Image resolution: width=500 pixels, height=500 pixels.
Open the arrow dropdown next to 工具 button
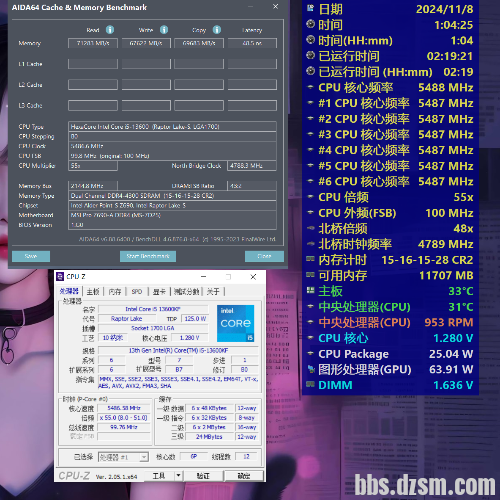[x=178, y=475]
